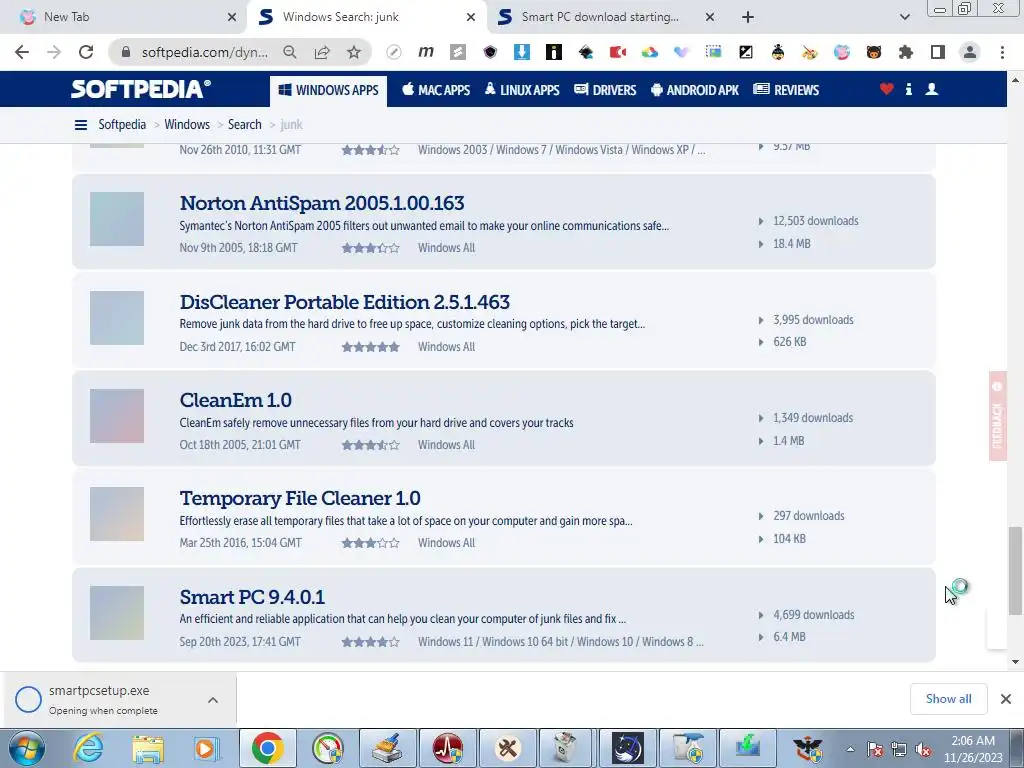The width and height of the screenshot is (1024, 768).
Task: Click the volume speaker tray icon
Action: click(x=923, y=750)
